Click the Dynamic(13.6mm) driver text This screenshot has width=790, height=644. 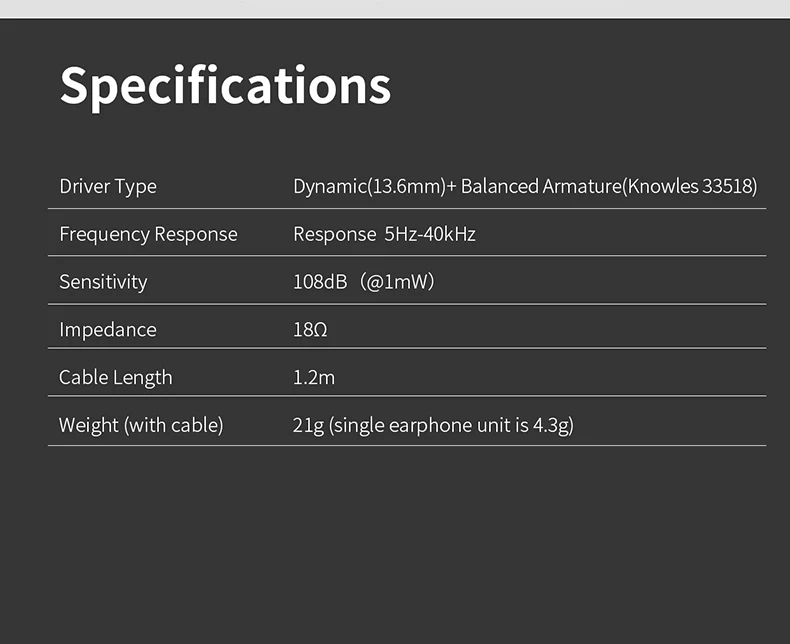[369, 186]
